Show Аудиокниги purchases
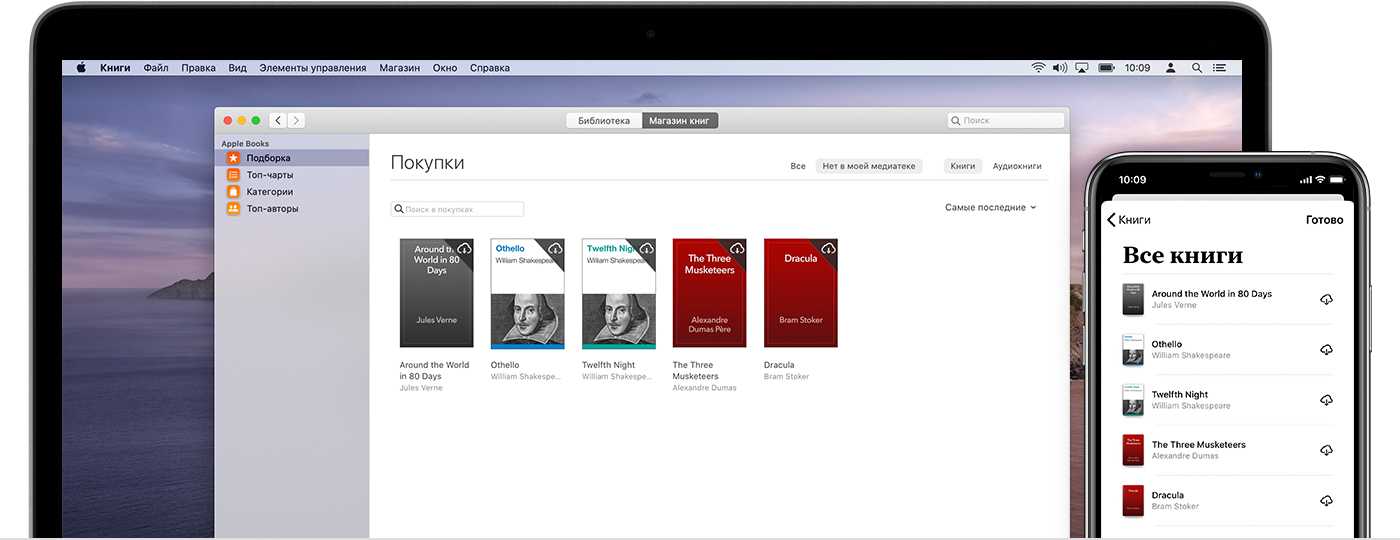 coord(1016,166)
